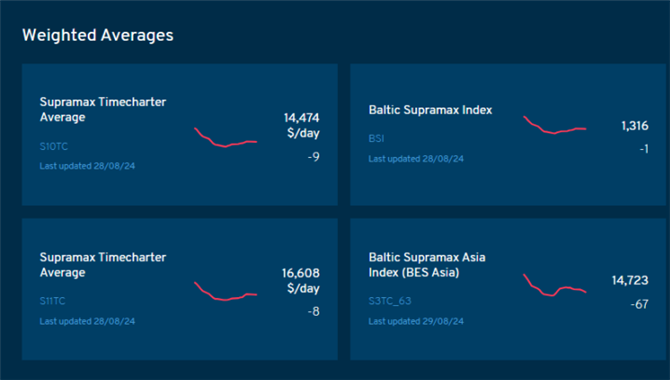
Task: Click the 14,474 $/day value
Action: (302, 125)
